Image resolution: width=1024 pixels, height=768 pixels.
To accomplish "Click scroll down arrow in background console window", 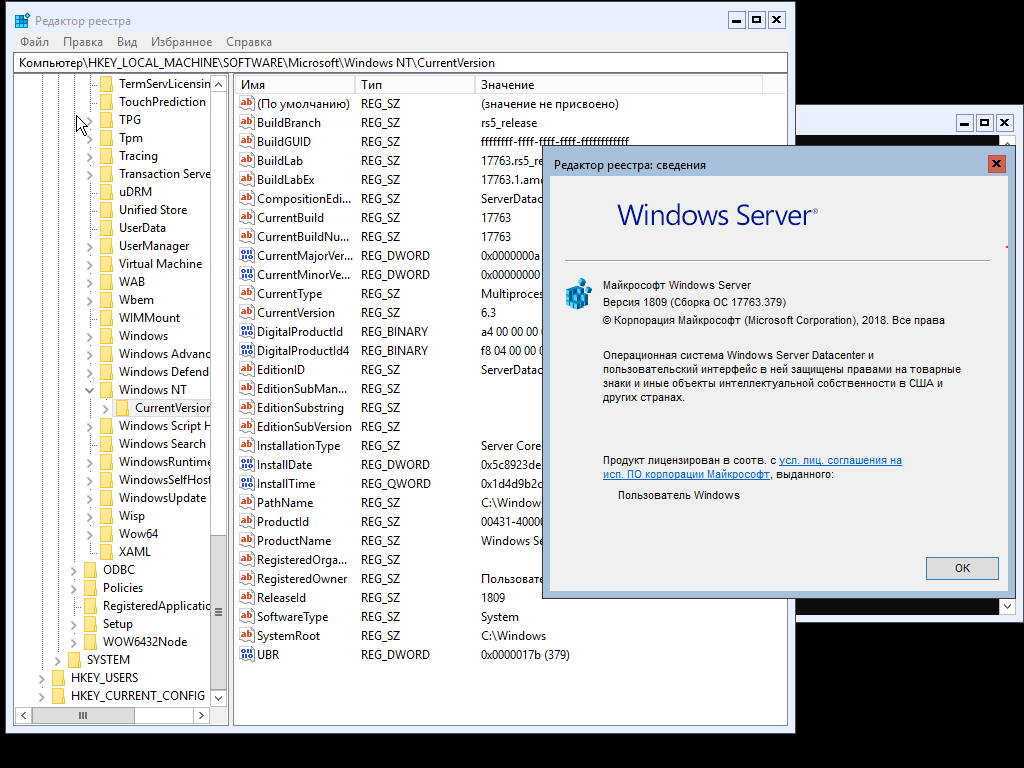I will pyautogui.click(x=1008, y=607).
